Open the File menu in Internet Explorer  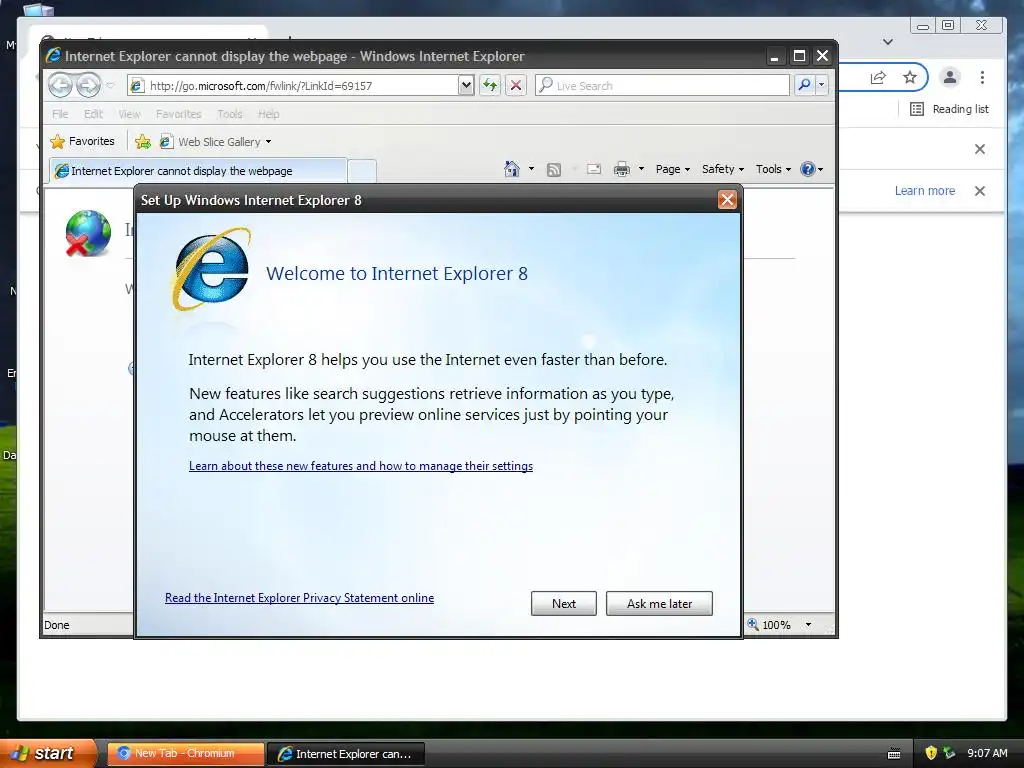coord(60,114)
